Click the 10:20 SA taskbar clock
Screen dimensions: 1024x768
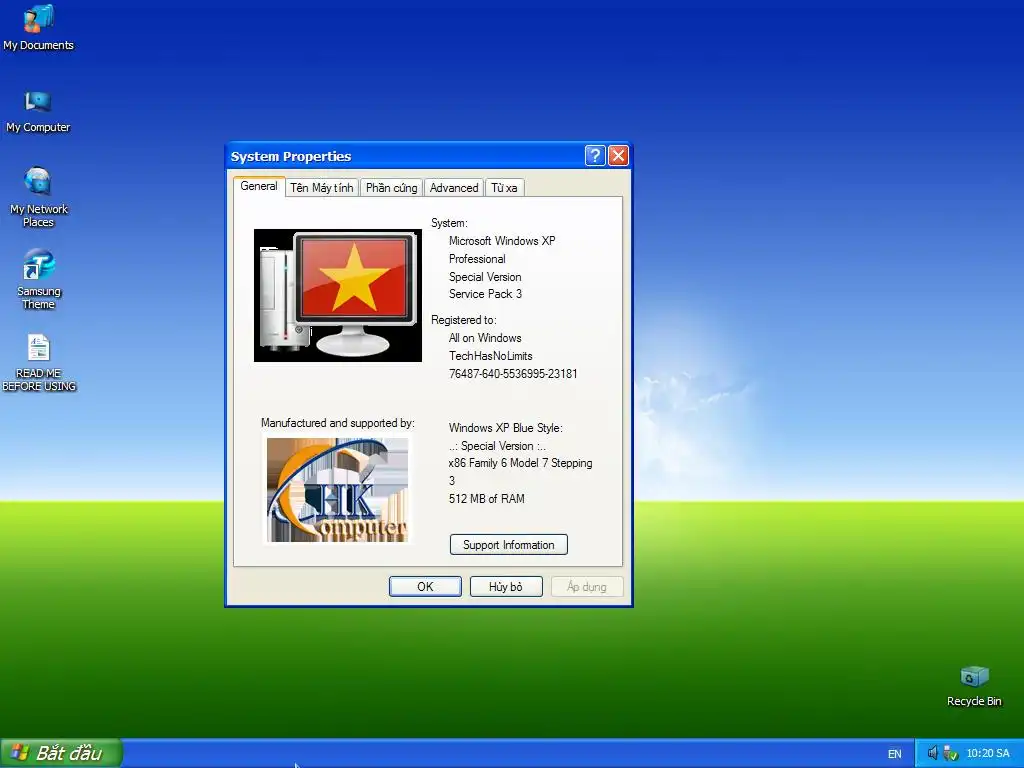point(987,753)
